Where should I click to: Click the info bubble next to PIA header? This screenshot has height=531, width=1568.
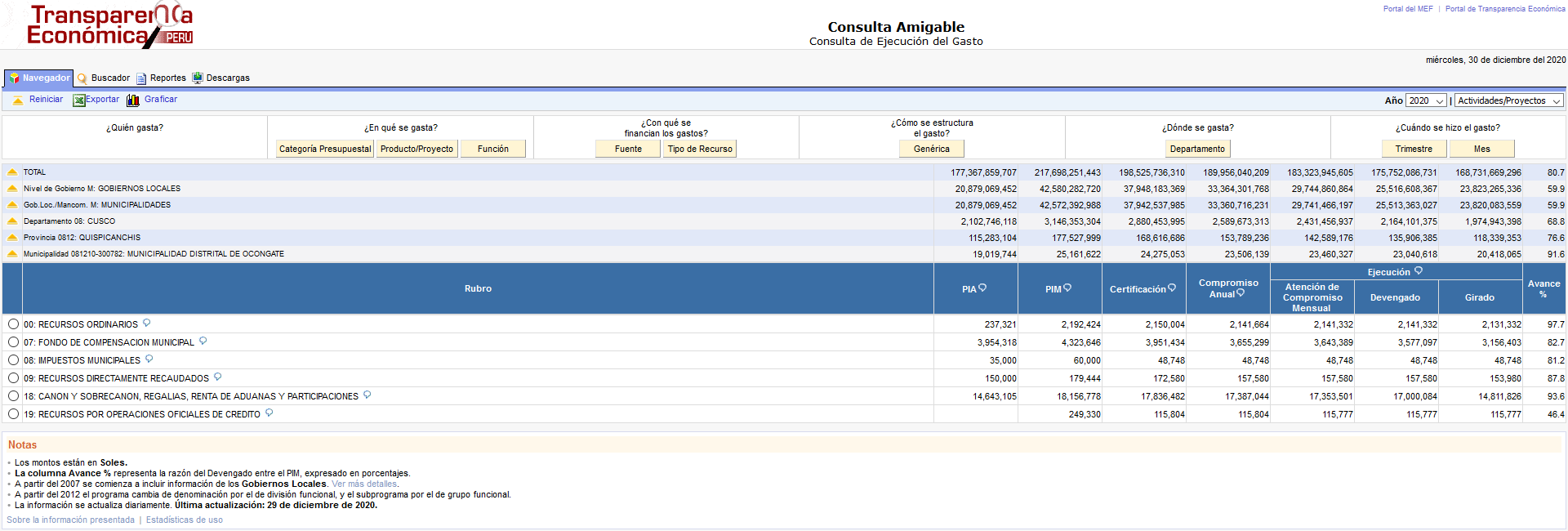[982, 288]
